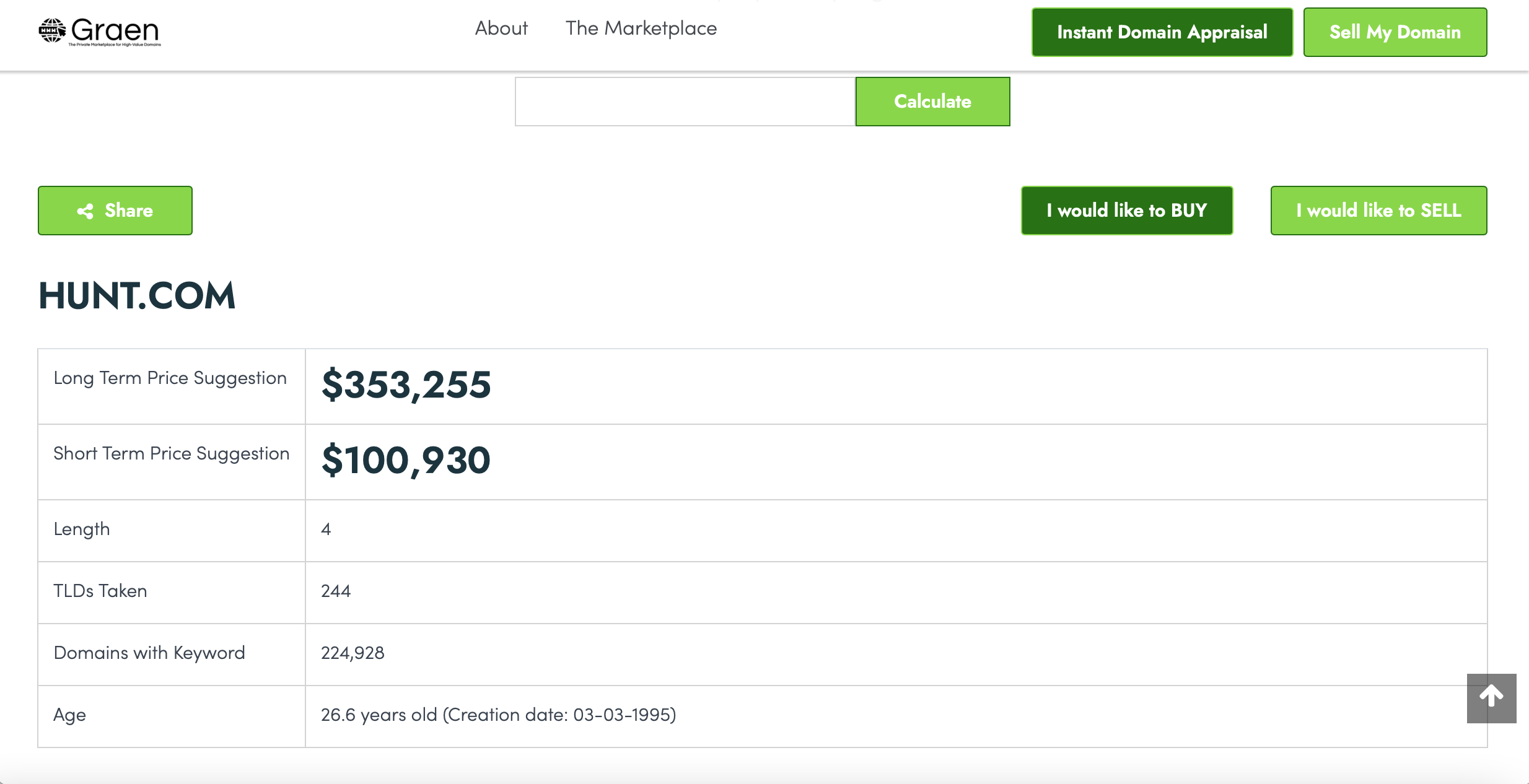Screen dimensions: 1529x784
Task: Focus the domain appraisal input field
Action: coord(685,102)
